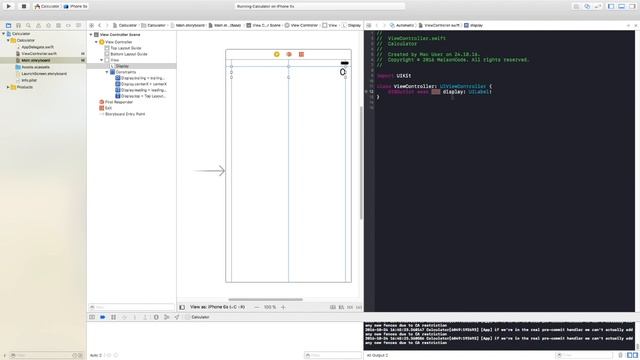Open the Breakpoint navigator icon

(68, 25)
